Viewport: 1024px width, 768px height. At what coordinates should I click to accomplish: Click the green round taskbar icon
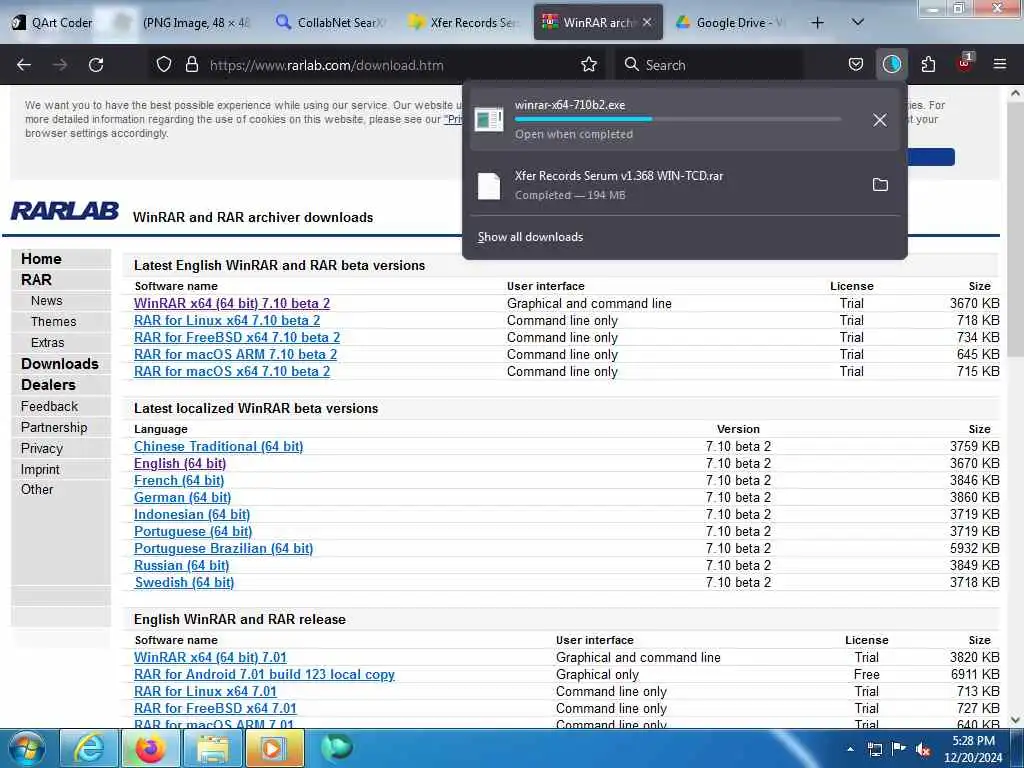tap(337, 747)
